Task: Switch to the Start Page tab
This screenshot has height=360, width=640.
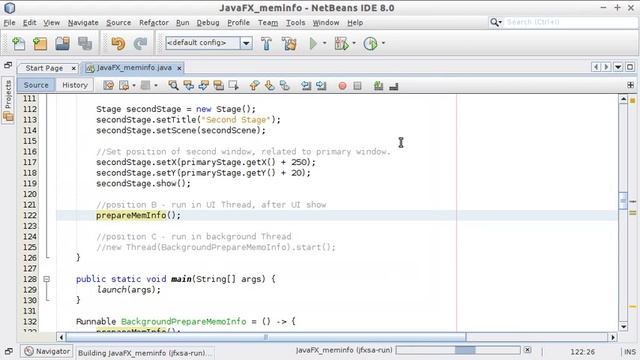Action: pyautogui.click(x=44, y=68)
